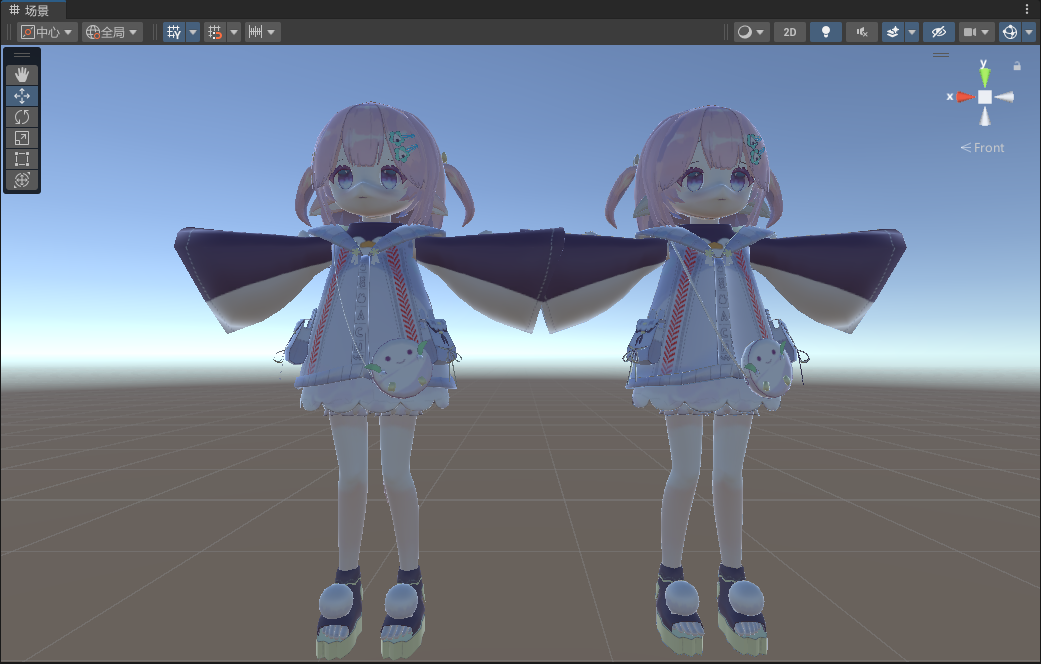
Task: Click the red X axis gizmo cone
Action: tap(962, 97)
